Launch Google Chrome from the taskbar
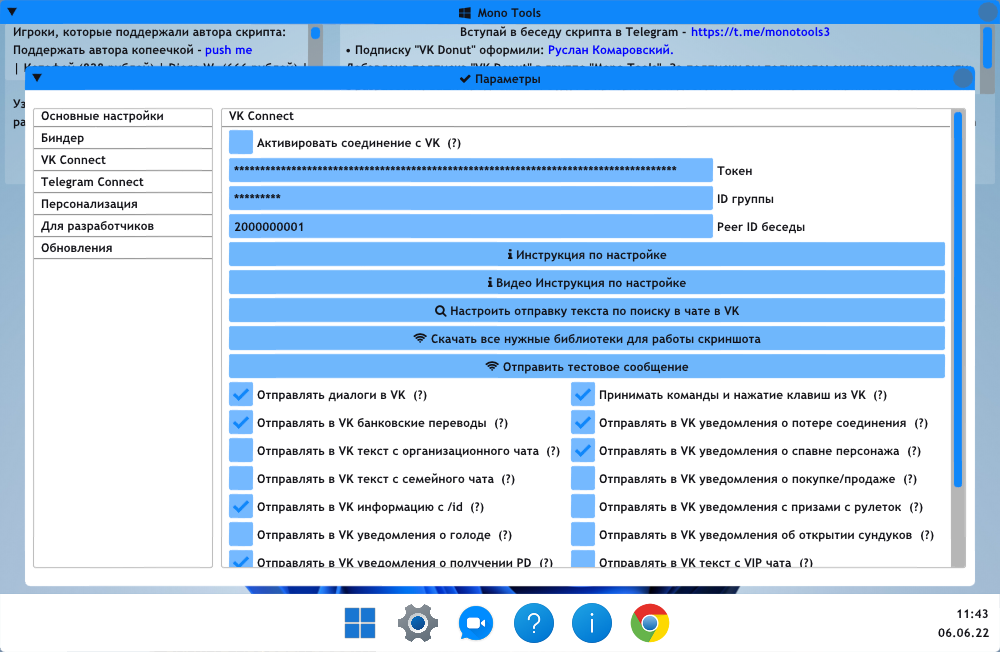This screenshot has height=652, width=1000. pyautogui.click(x=650, y=623)
